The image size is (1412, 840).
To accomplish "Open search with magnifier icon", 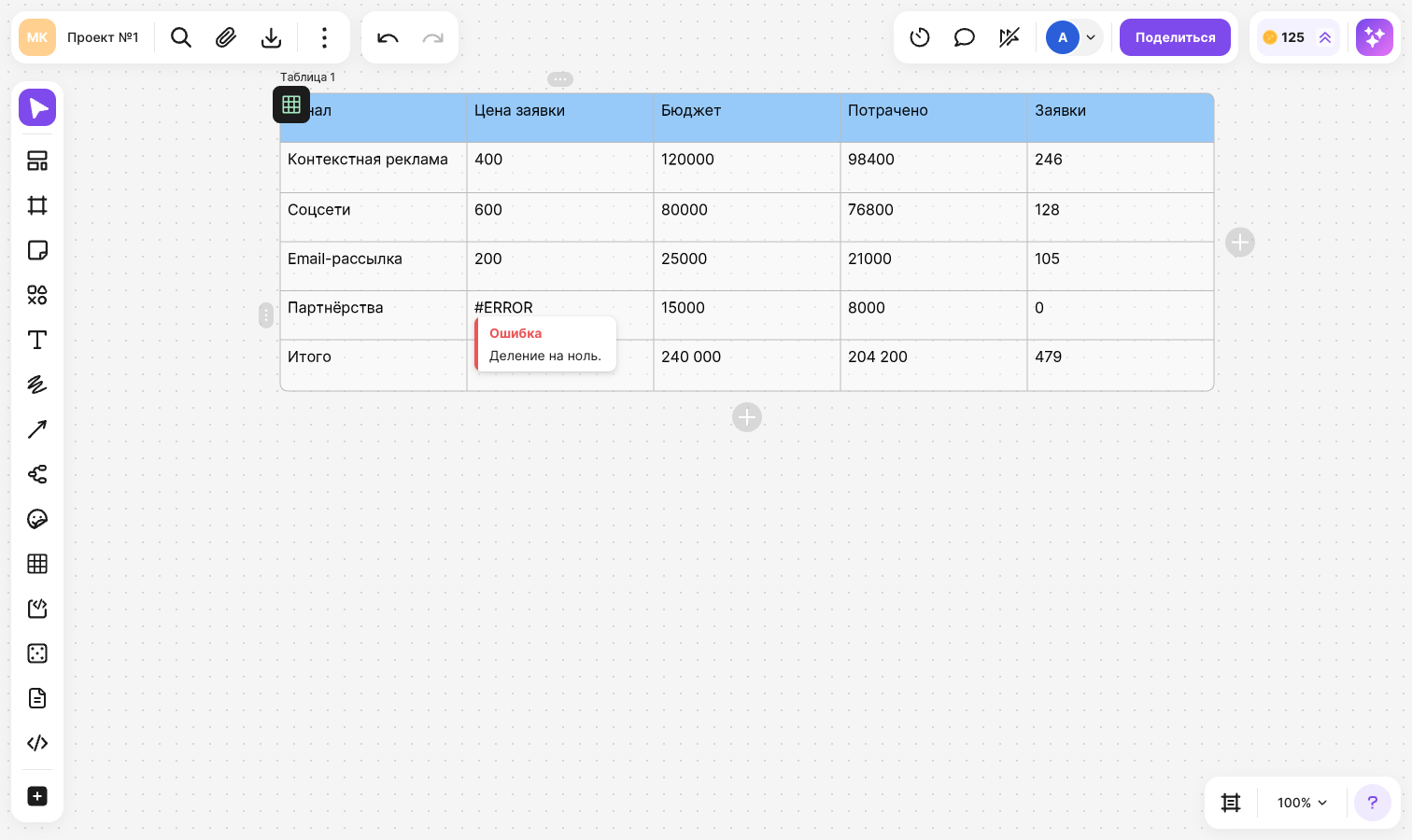I will tap(181, 37).
